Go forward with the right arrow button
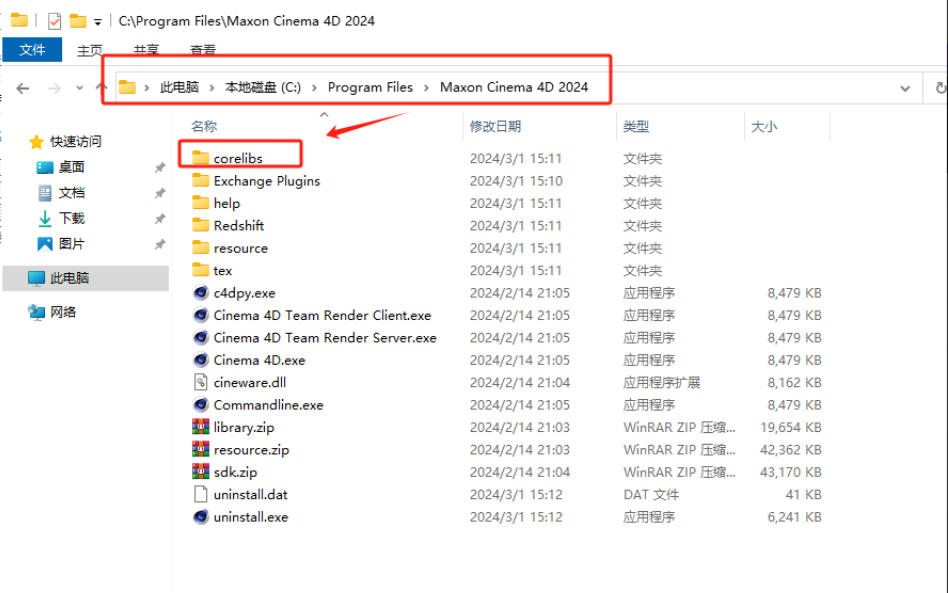This screenshot has width=948, height=593. 54,88
